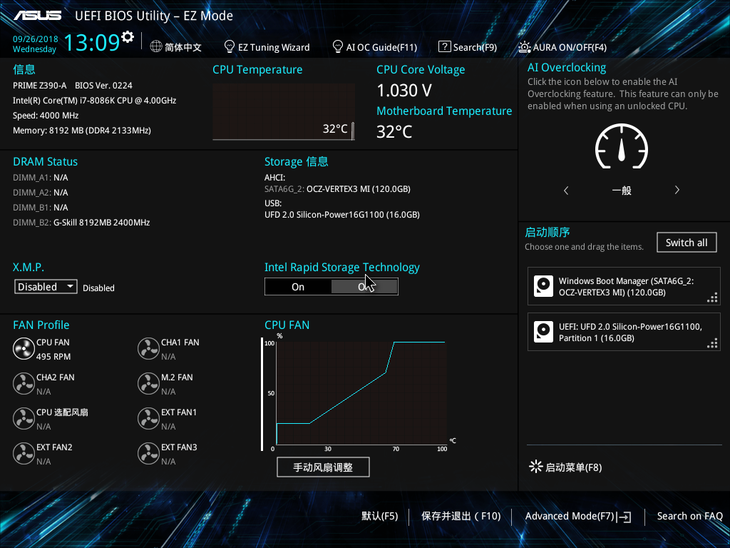This screenshot has width=730, height=548.
Task: Click the 手动风扇调整 button
Action: coord(323,467)
